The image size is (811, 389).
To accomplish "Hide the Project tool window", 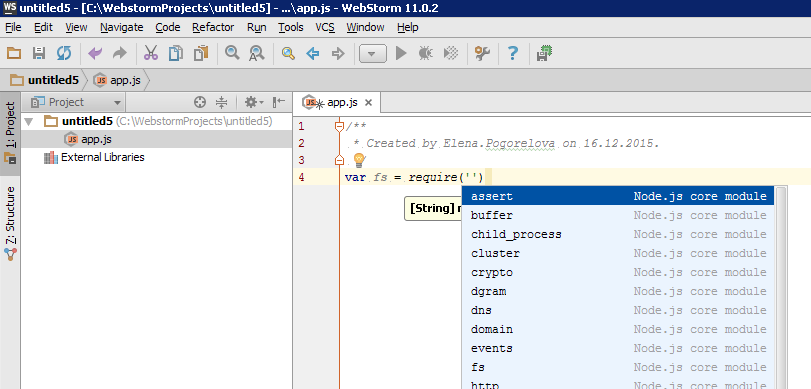I will tap(279, 102).
